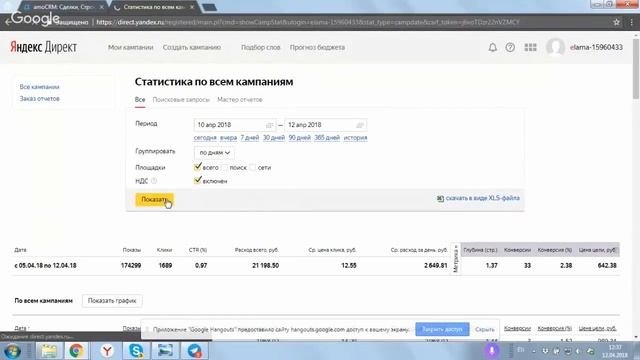Set period to 365 дней

[x=327, y=138]
